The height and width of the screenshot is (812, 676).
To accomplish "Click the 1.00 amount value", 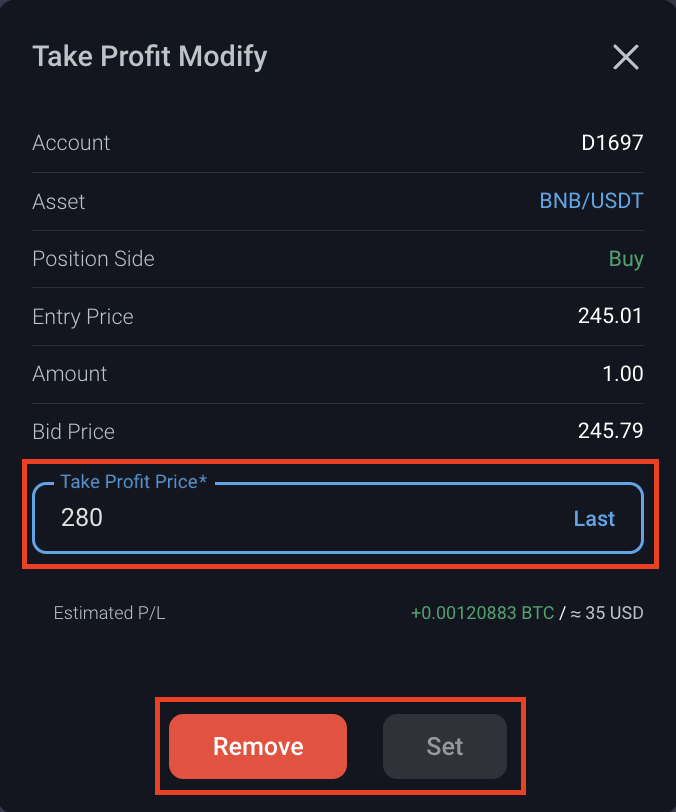I will point(622,374).
